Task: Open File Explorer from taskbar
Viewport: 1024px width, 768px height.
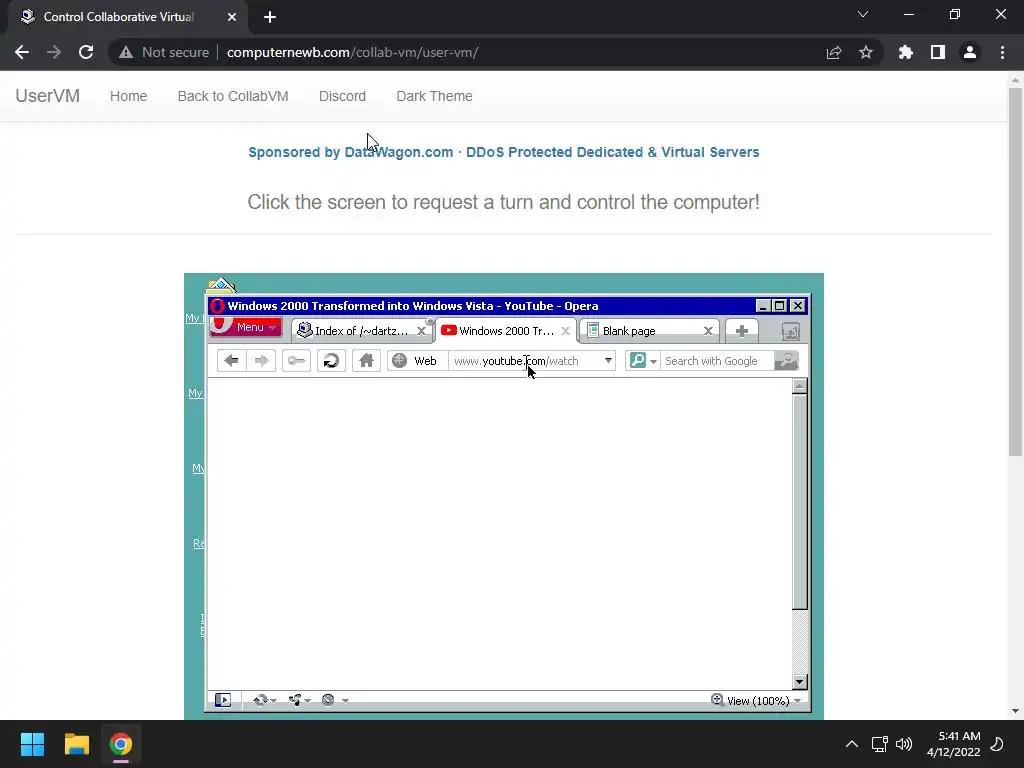Action: [76, 744]
